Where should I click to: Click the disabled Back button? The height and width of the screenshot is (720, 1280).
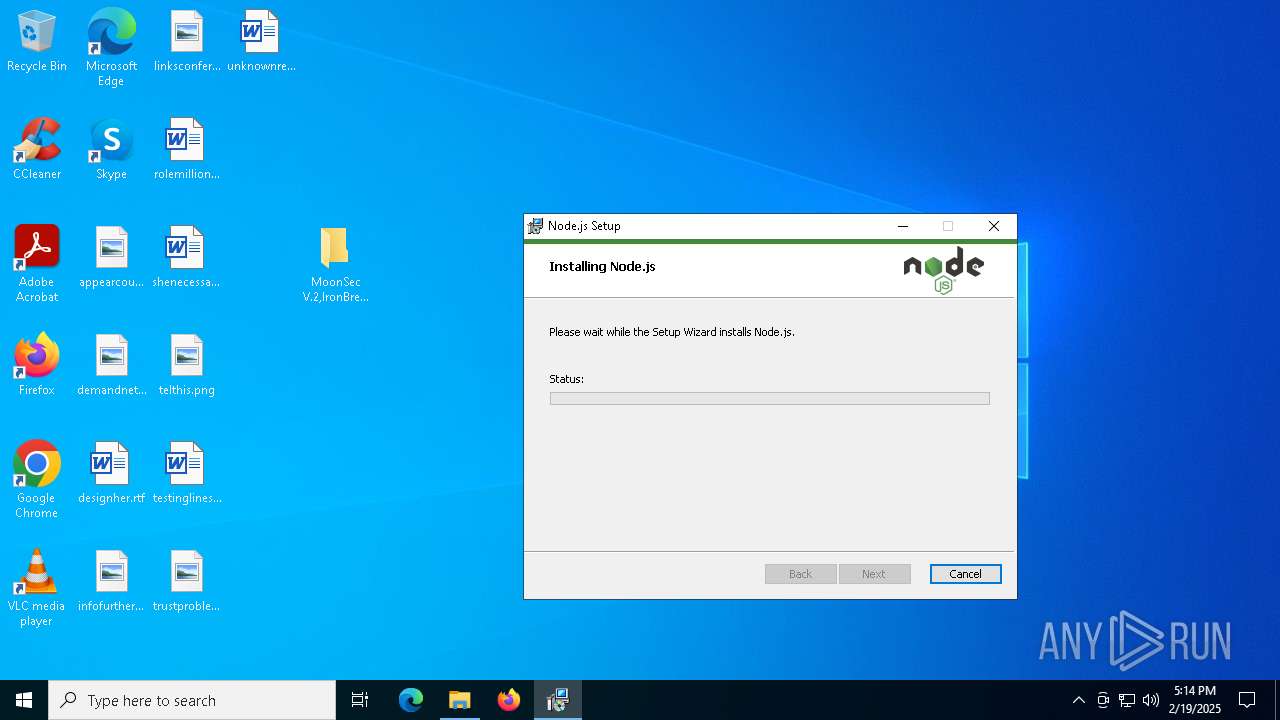[801, 574]
